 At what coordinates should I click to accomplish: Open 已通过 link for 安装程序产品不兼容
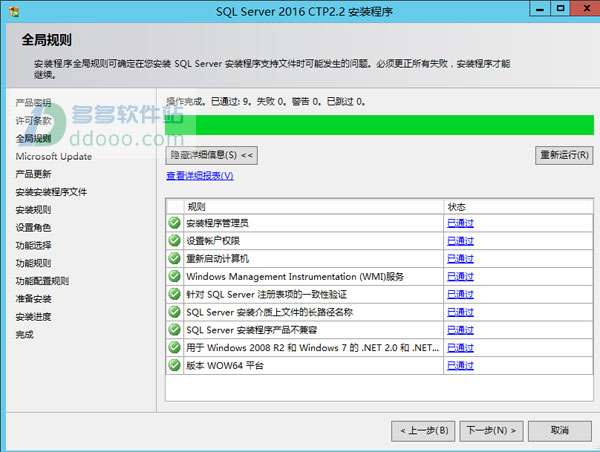point(460,330)
